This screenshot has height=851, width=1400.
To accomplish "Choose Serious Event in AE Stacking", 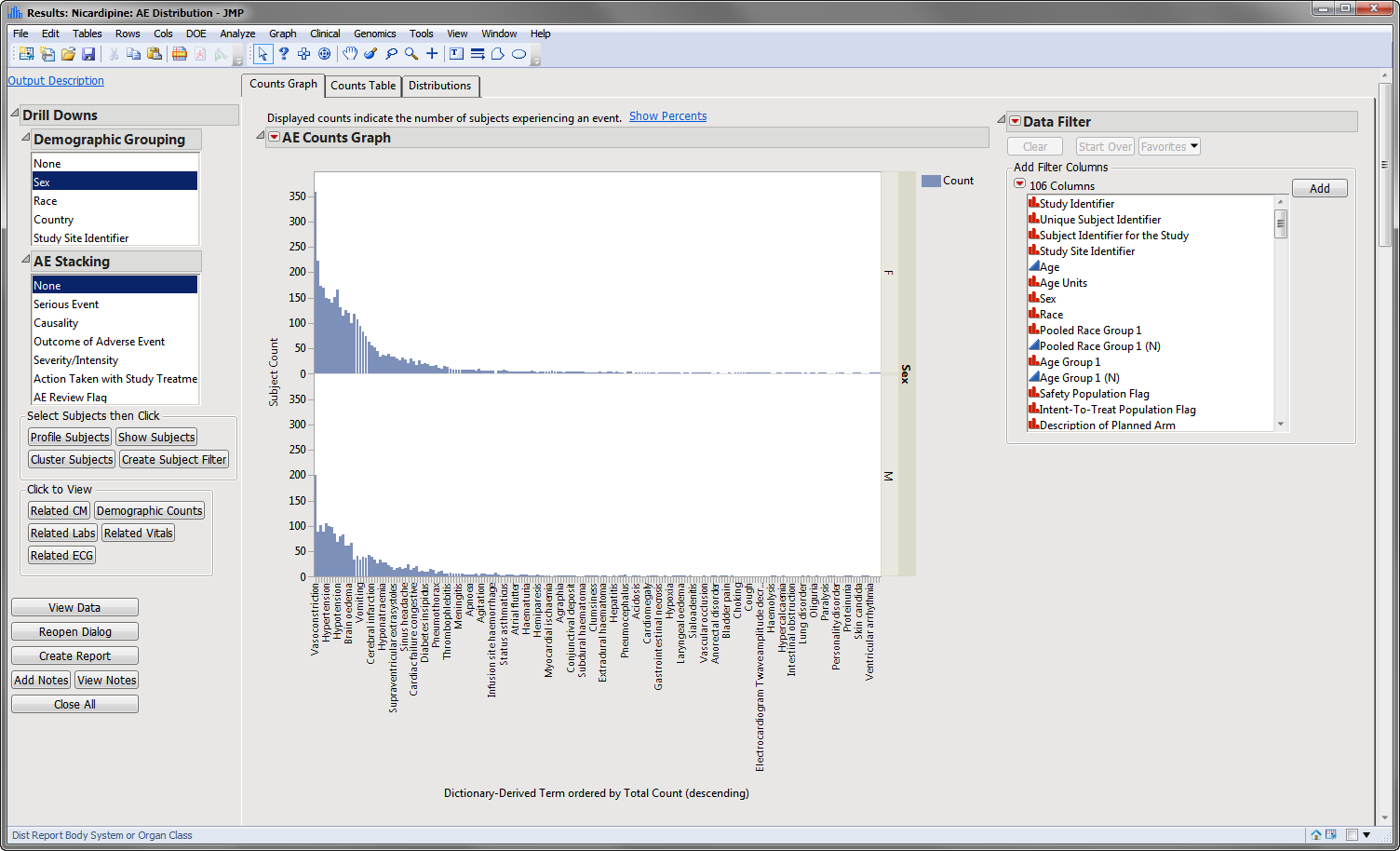I will pyautogui.click(x=66, y=304).
